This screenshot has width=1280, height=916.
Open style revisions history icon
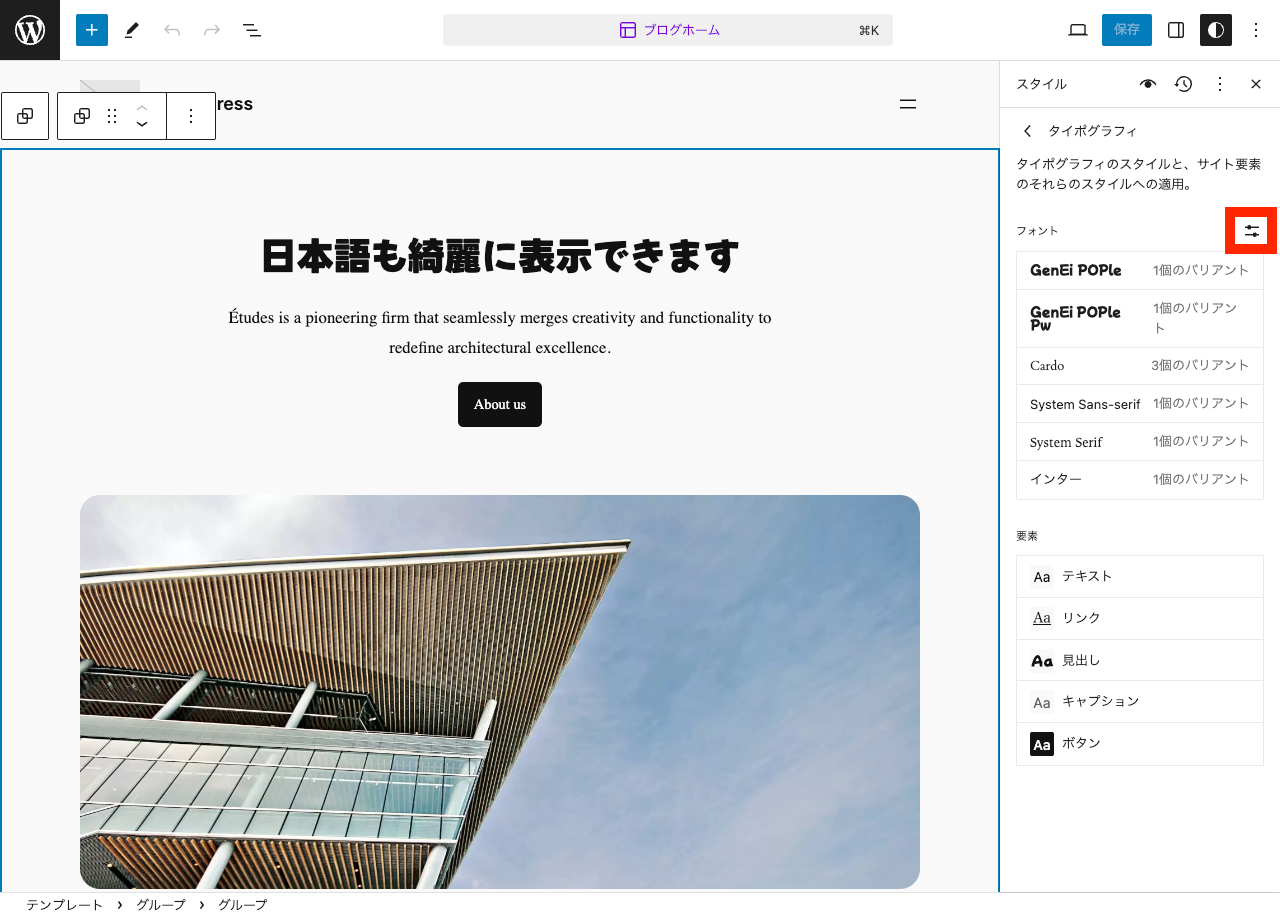pyautogui.click(x=1184, y=84)
